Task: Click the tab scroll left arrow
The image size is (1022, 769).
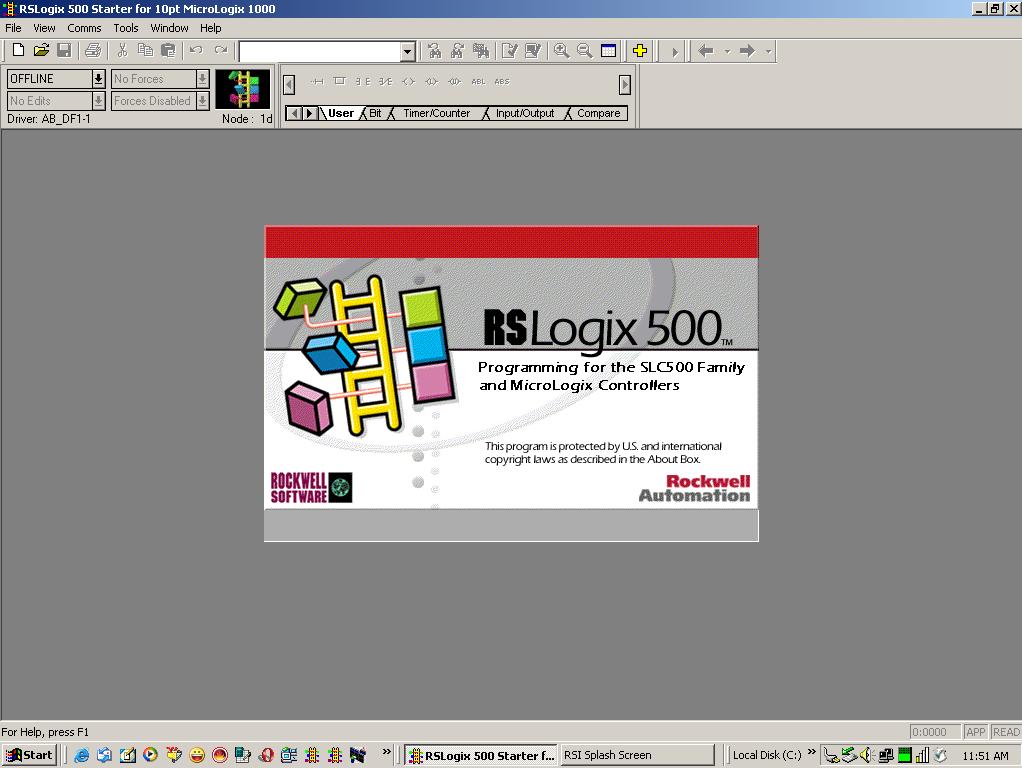Action: pyautogui.click(x=295, y=113)
